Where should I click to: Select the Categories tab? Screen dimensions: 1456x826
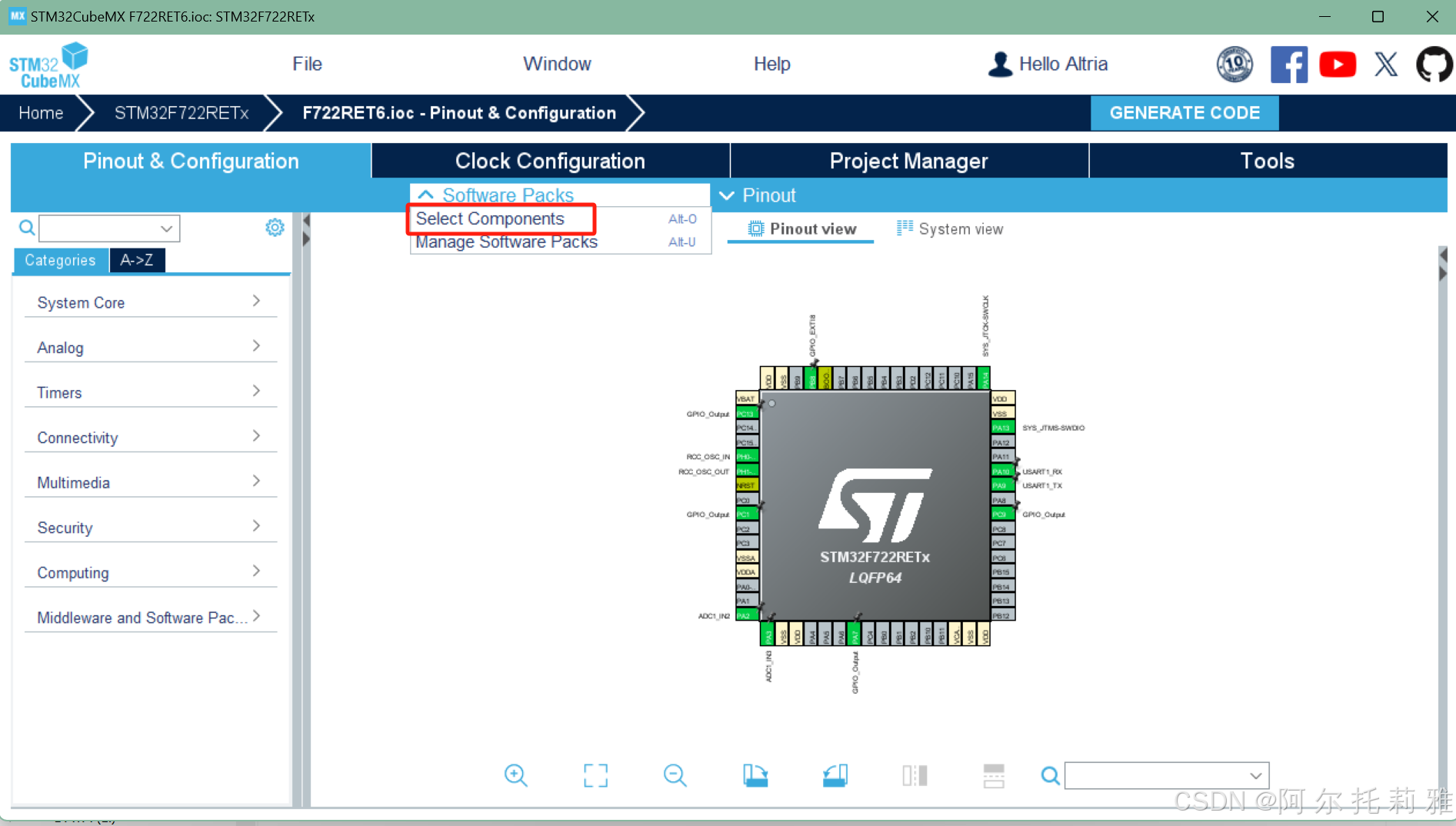(x=60, y=260)
